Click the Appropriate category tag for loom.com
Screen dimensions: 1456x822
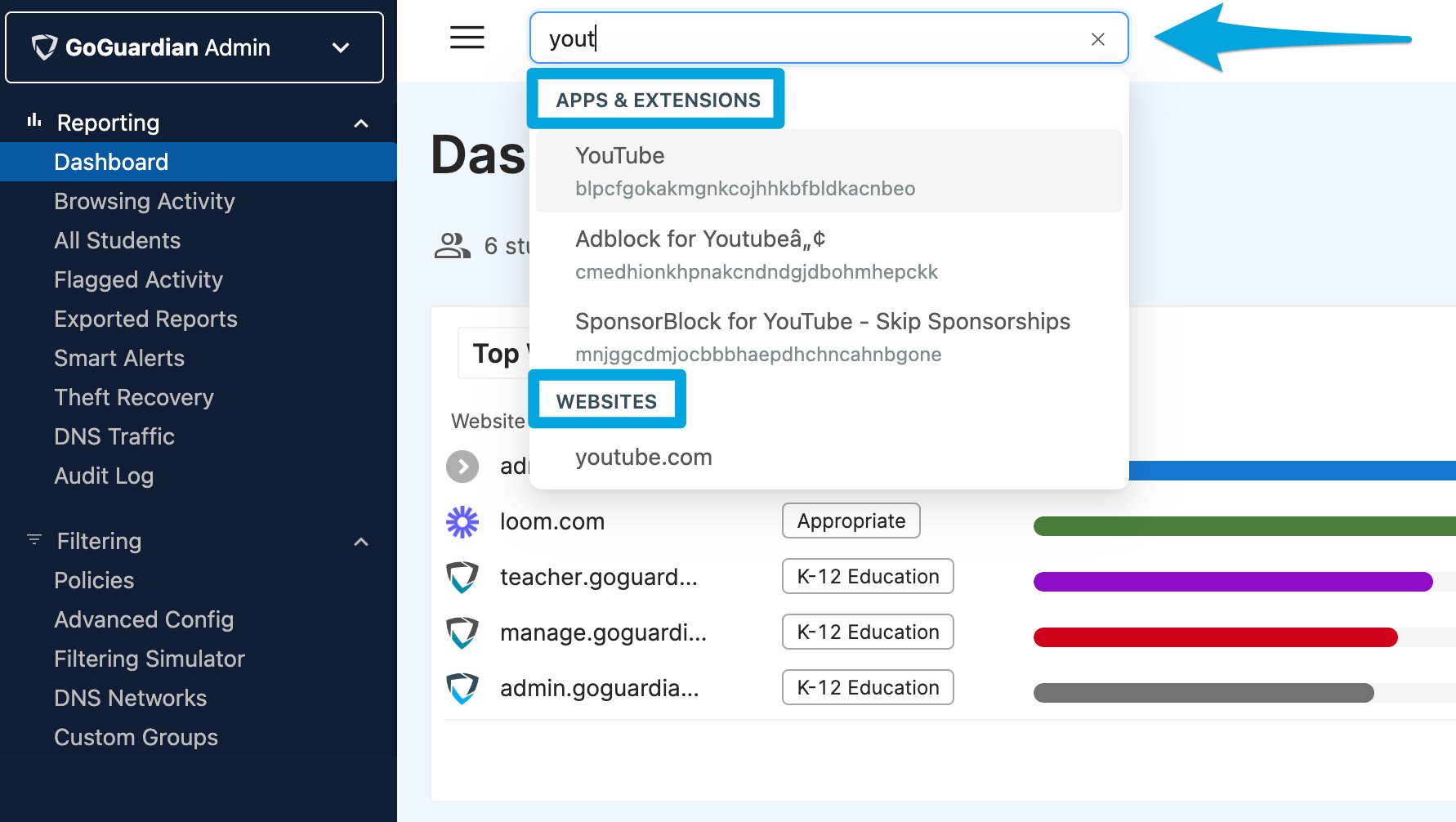(x=851, y=520)
